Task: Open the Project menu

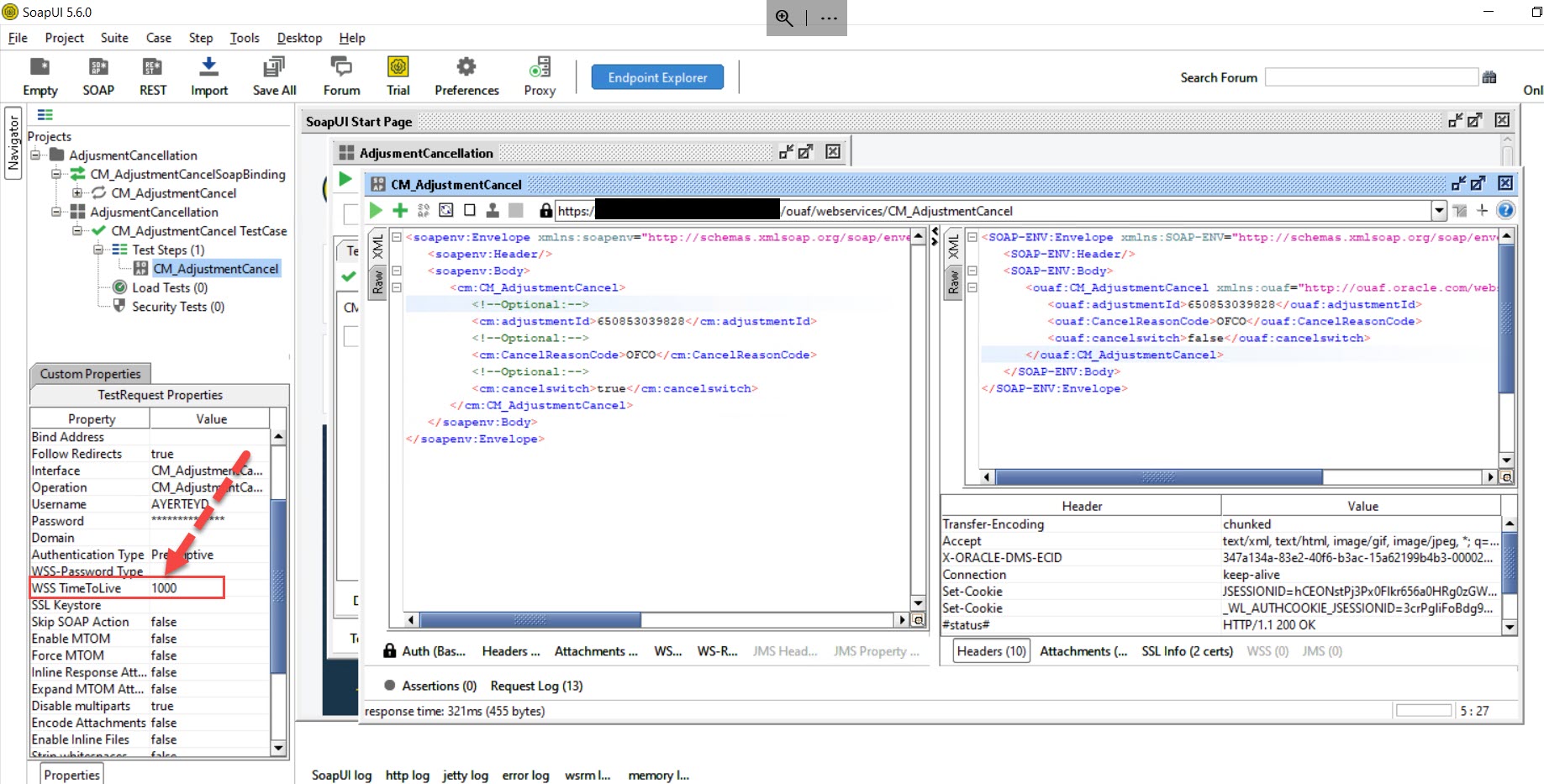Action: (64, 38)
